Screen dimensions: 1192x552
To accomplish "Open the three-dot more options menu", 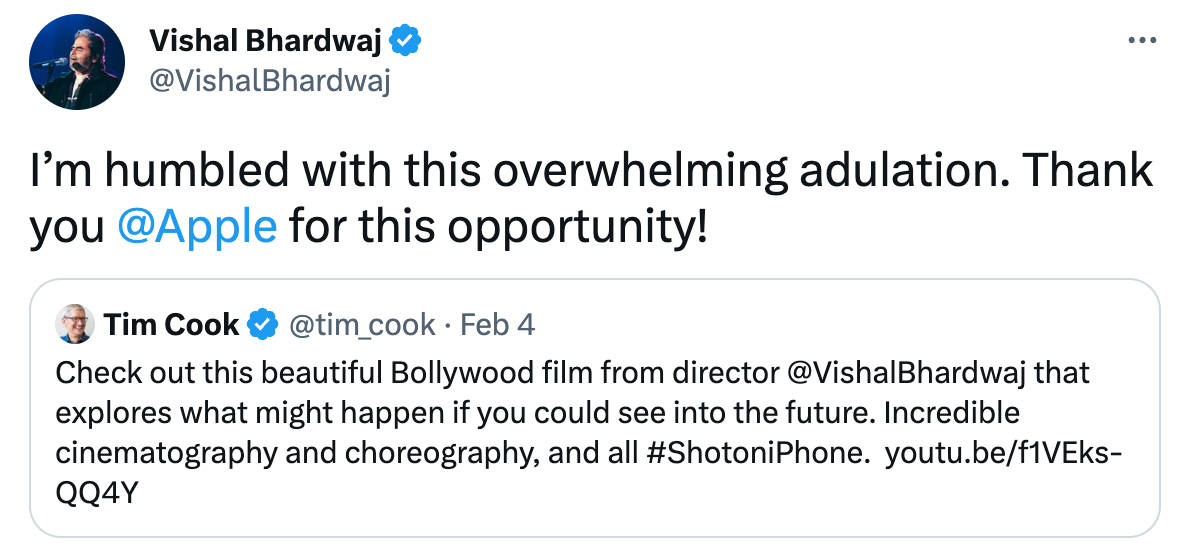I will pyautogui.click(x=1141, y=41).
